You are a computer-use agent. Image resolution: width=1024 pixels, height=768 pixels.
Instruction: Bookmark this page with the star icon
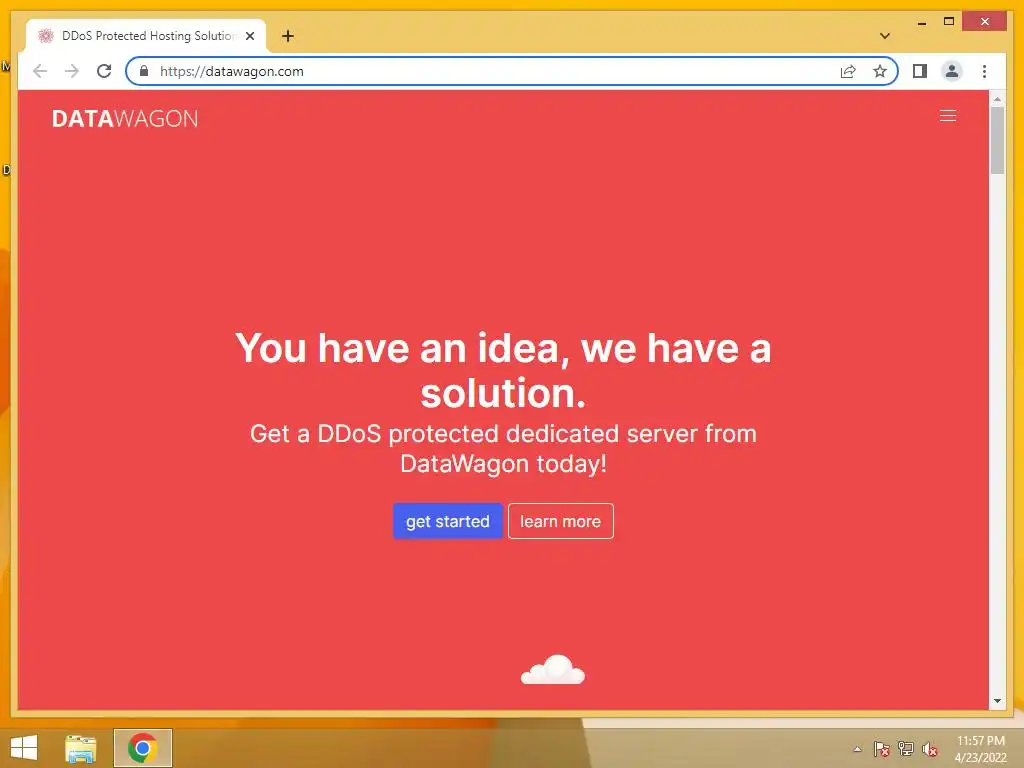(x=880, y=71)
